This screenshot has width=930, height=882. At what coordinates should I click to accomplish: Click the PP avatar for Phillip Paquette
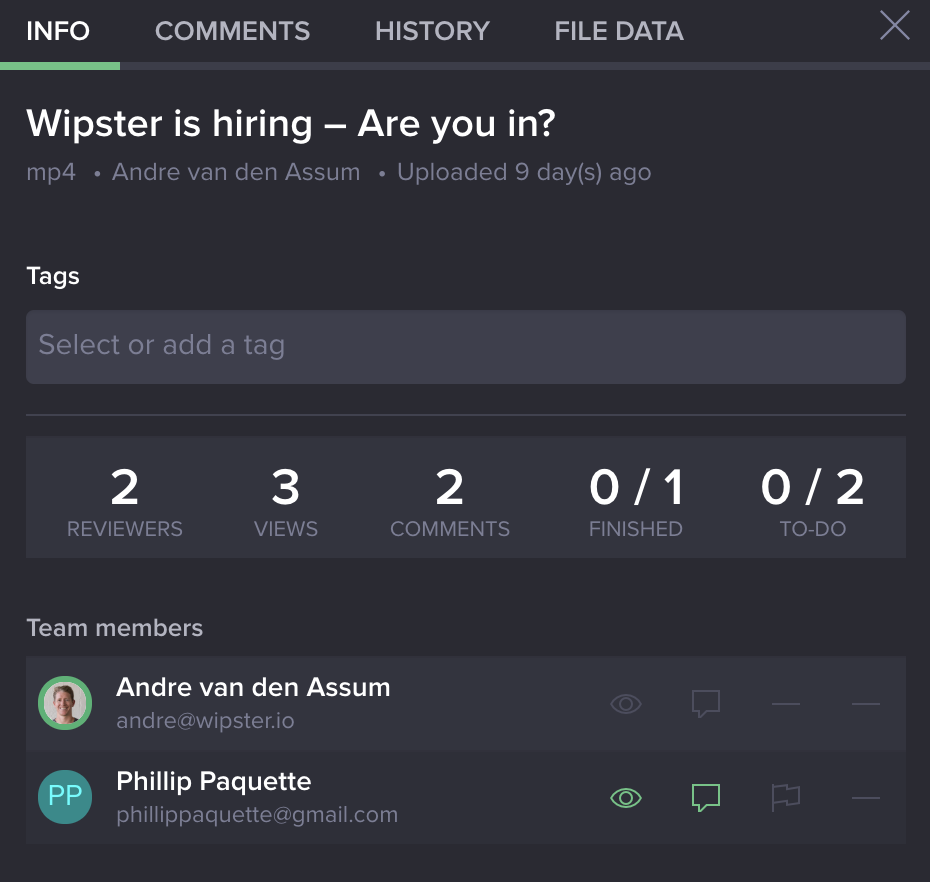click(x=64, y=797)
